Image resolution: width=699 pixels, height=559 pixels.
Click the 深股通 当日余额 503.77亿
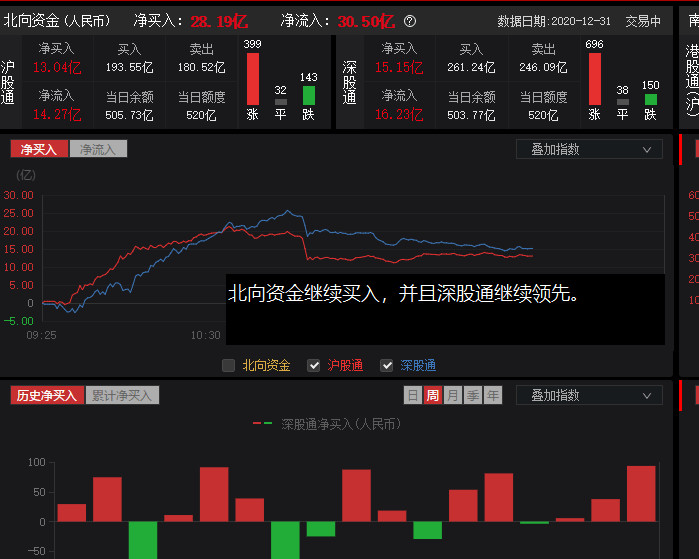[471, 115]
